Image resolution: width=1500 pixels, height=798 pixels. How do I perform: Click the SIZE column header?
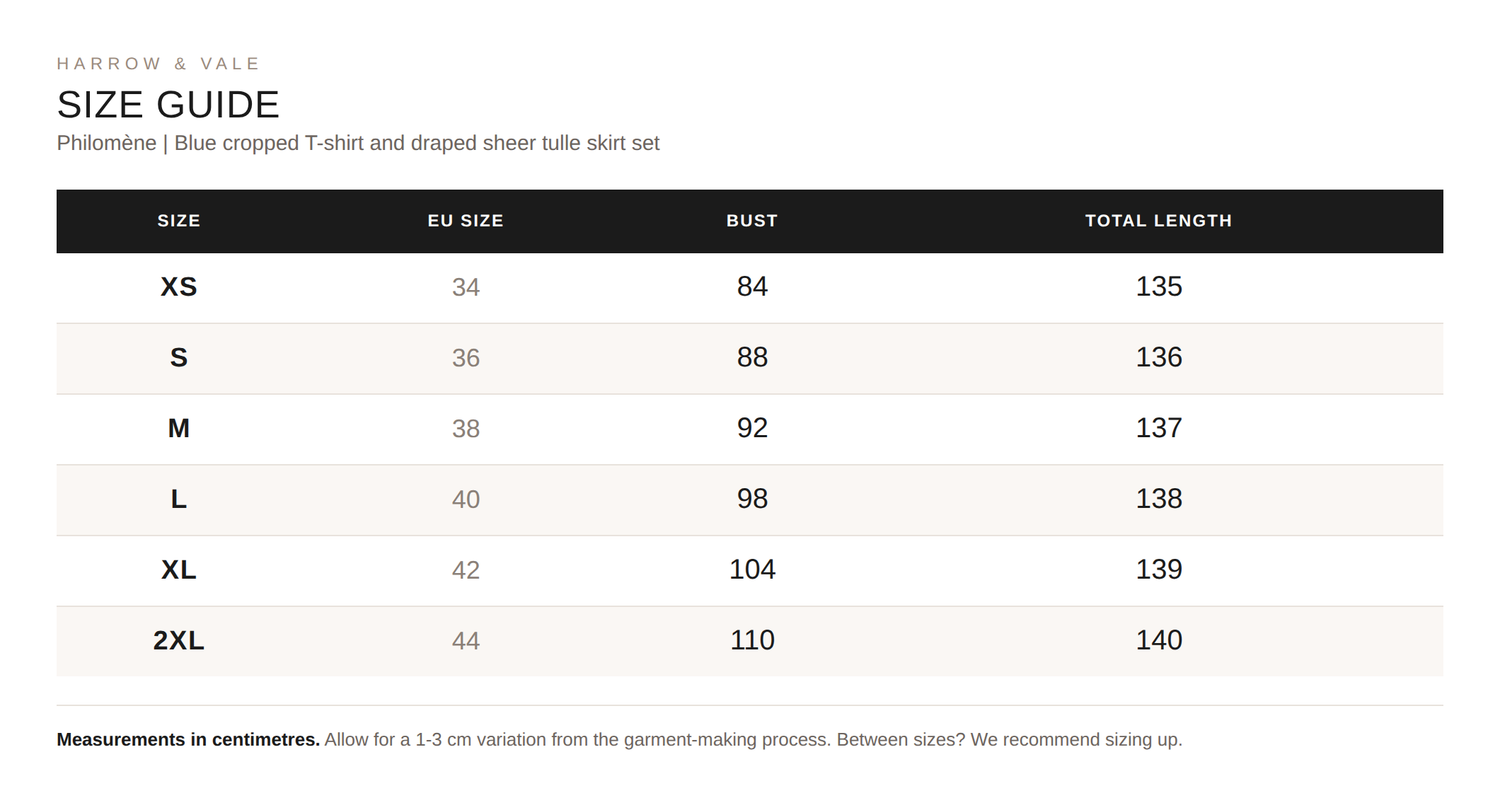point(179,221)
